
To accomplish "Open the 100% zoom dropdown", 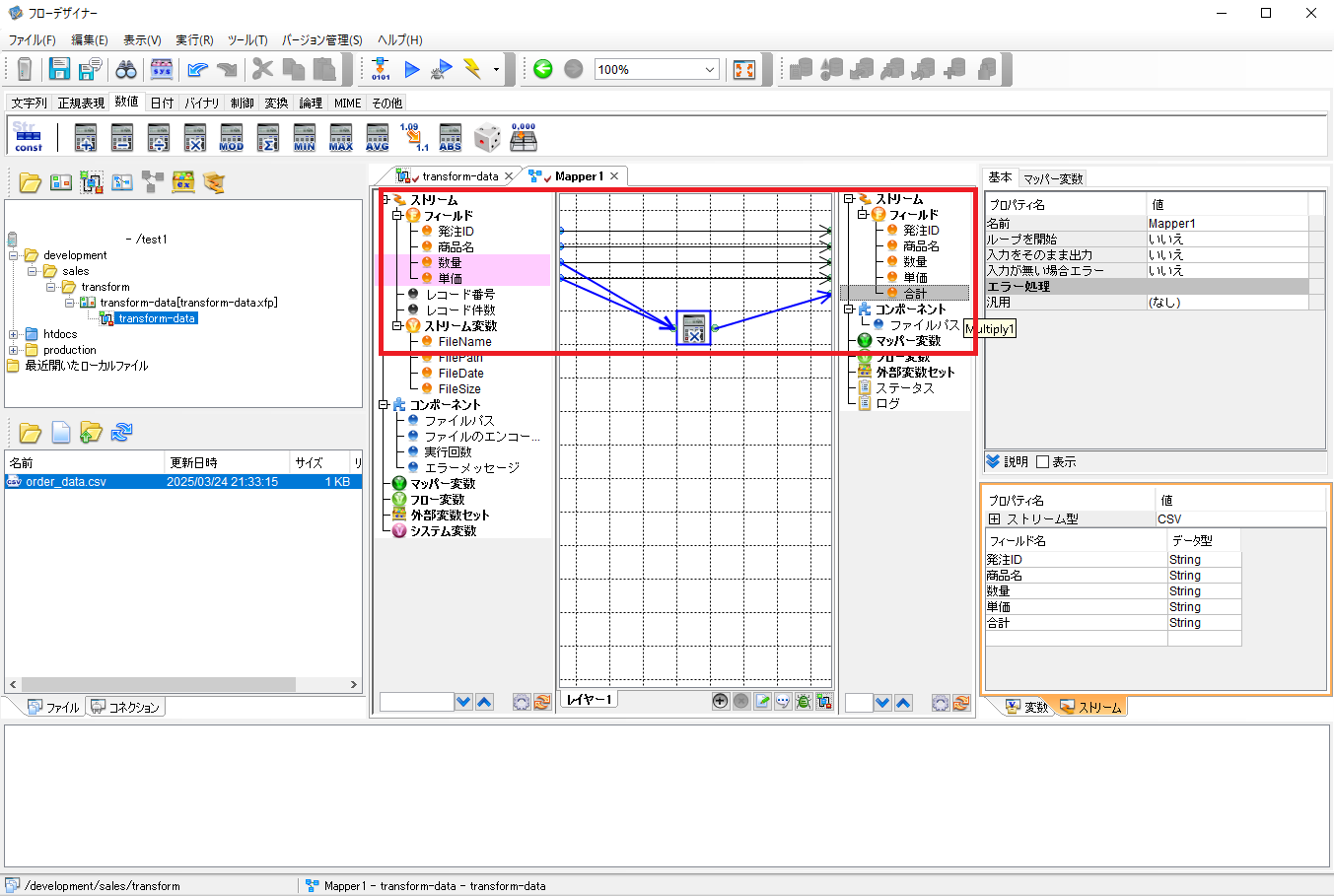I will click(x=709, y=69).
